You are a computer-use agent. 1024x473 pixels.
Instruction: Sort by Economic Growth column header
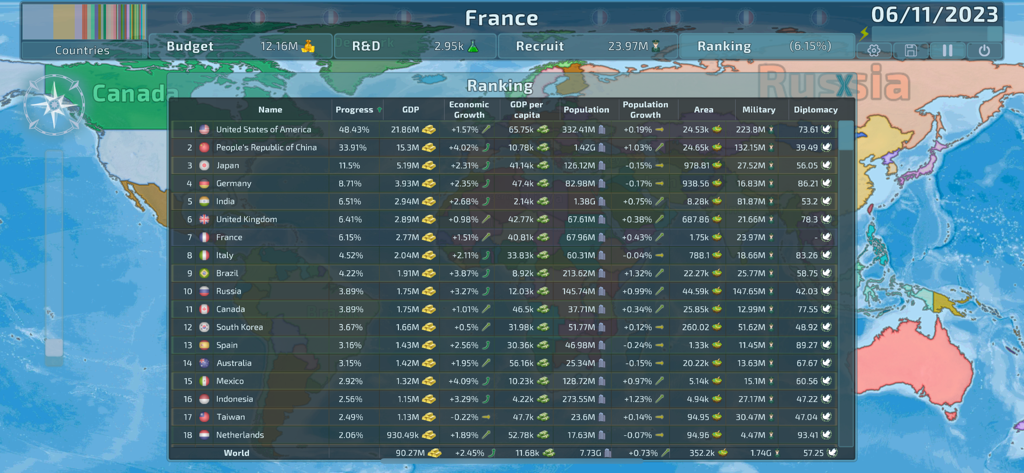[x=469, y=110]
